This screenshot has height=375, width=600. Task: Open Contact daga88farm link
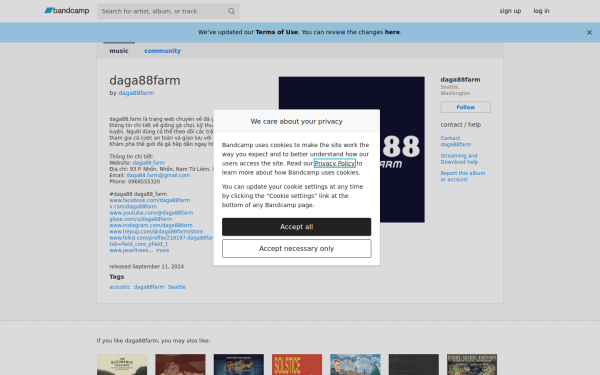(x=456, y=141)
